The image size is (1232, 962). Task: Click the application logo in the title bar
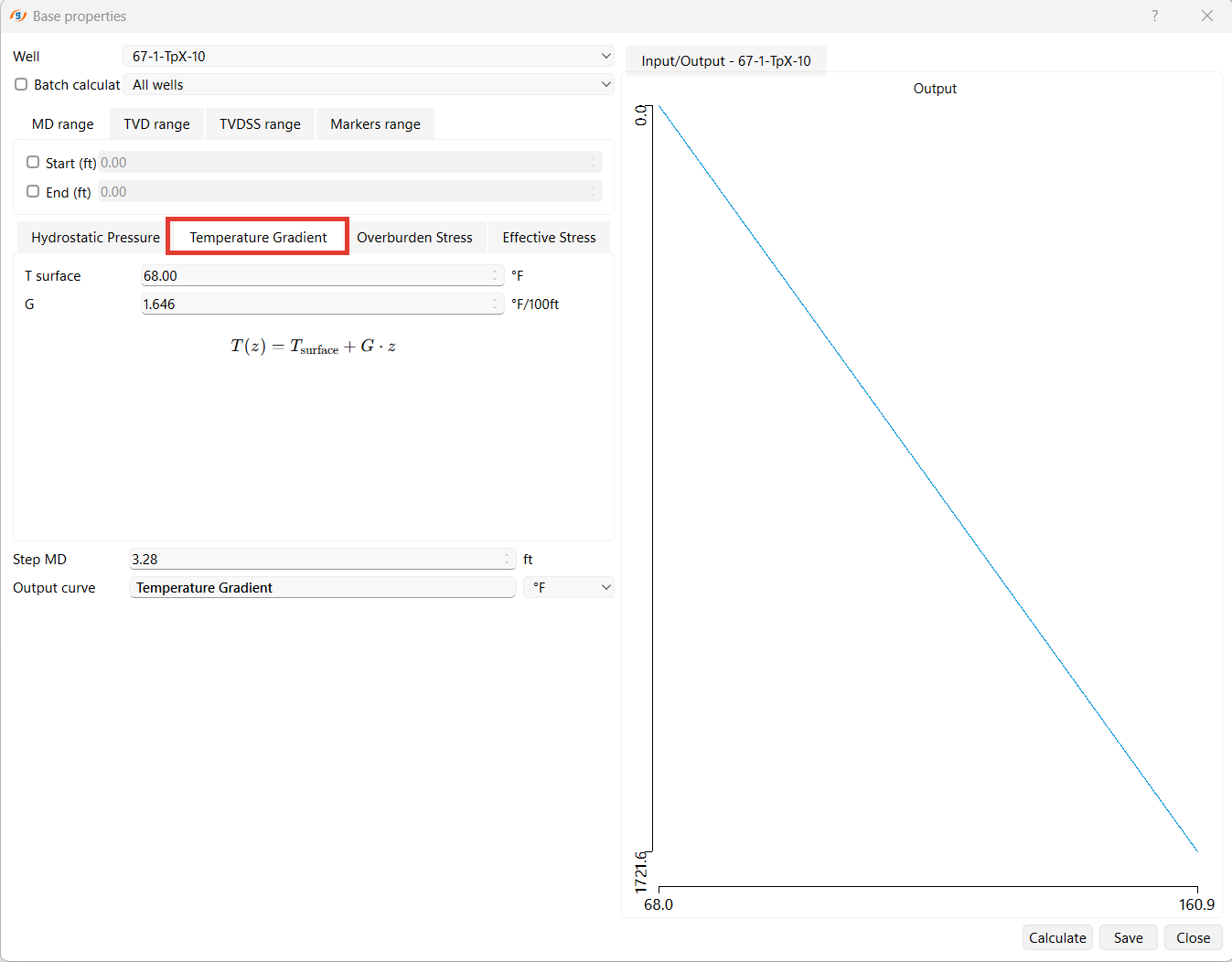point(18,16)
